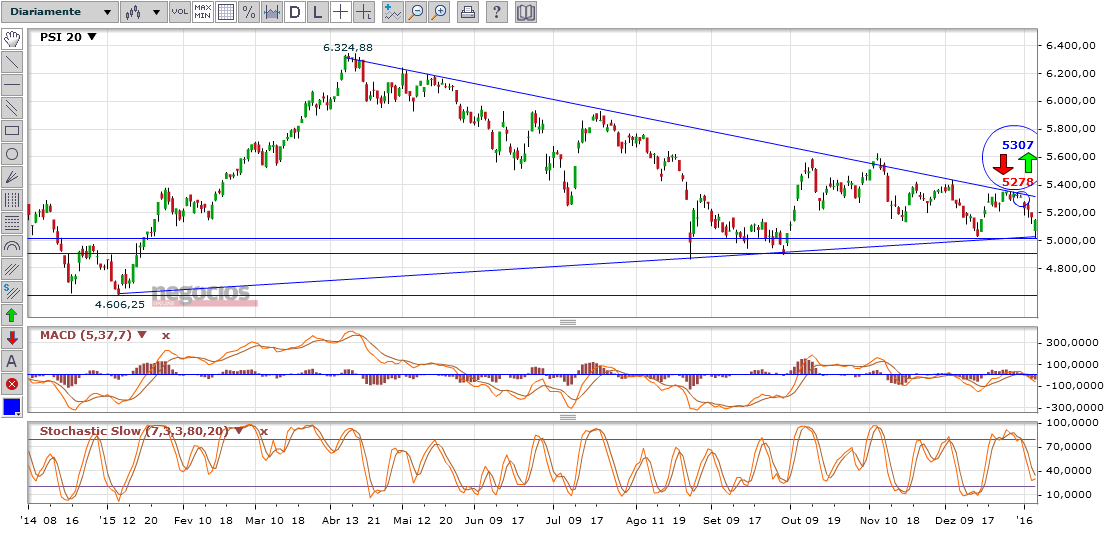Viewport: 1118px width, 537px height.
Task: Select the text annotation 'A' tool
Action: (12, 361)
